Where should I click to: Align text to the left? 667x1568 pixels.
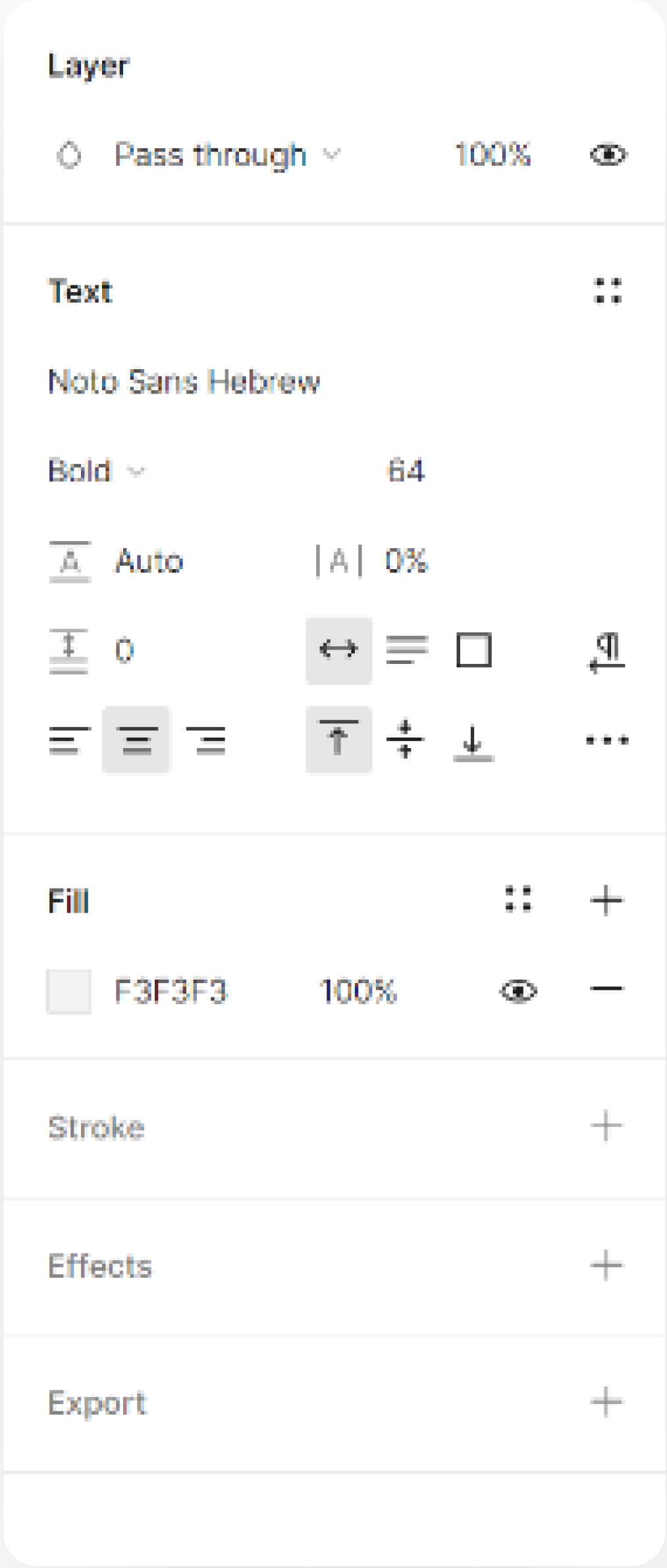point(69,740)
